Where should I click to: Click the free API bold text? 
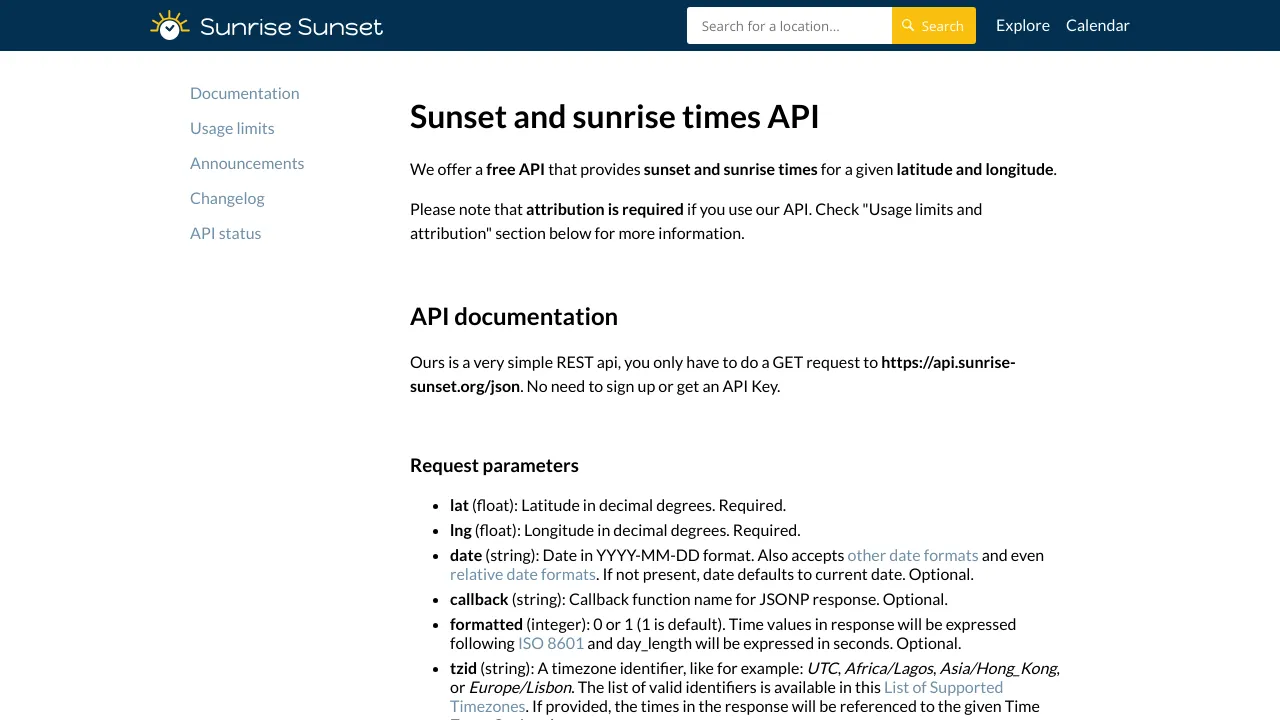(x=515, y=169)
